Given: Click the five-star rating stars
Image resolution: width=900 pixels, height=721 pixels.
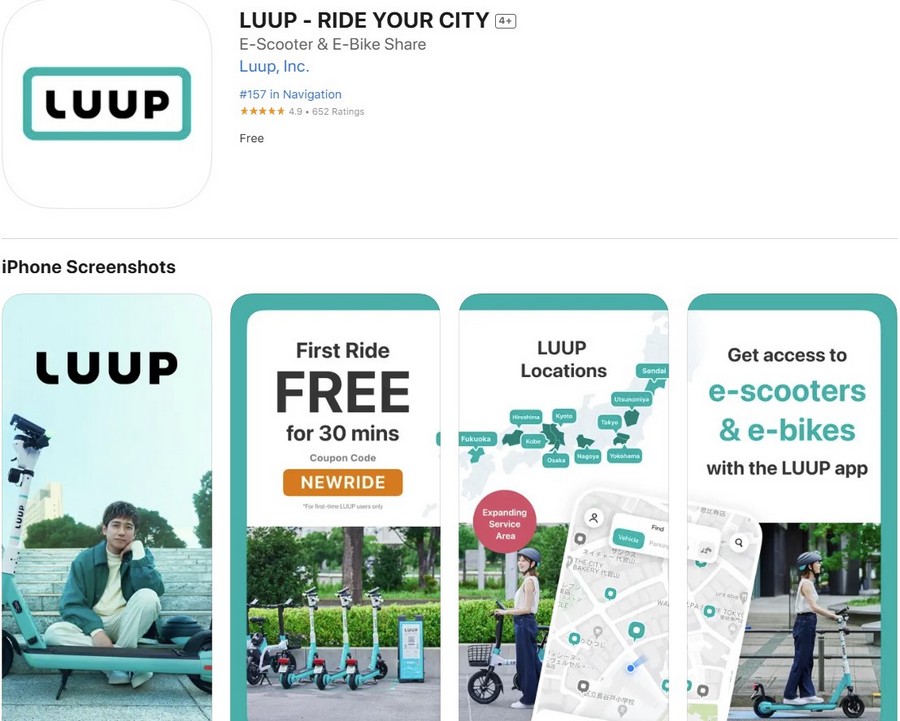Looking at the screenshot, I should [262, 111].
